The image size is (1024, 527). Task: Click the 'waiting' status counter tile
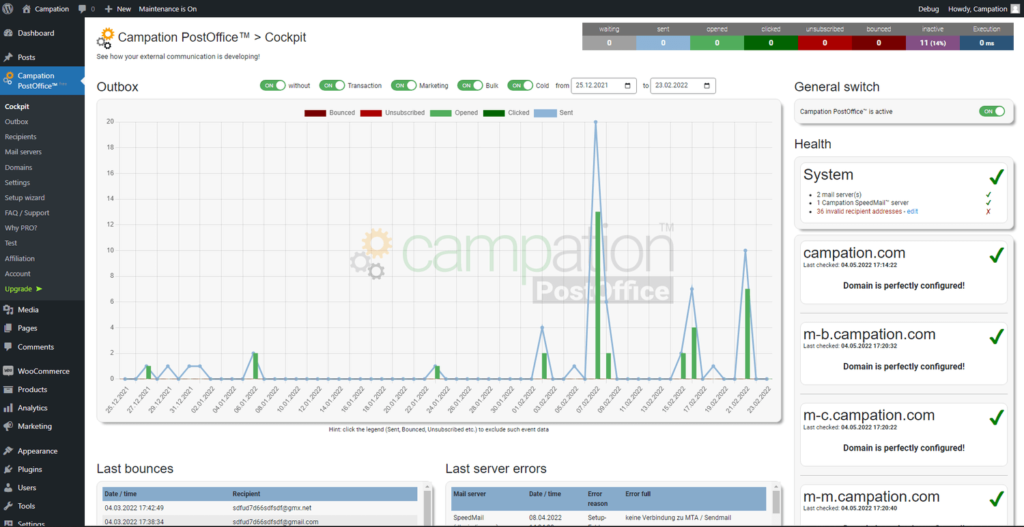(609, 37)
